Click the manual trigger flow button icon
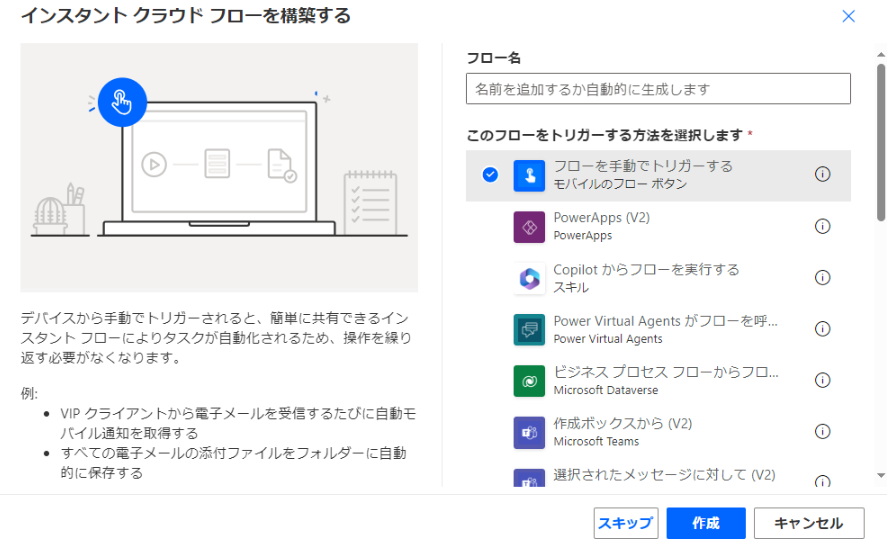887x556 pixels. 529,175
